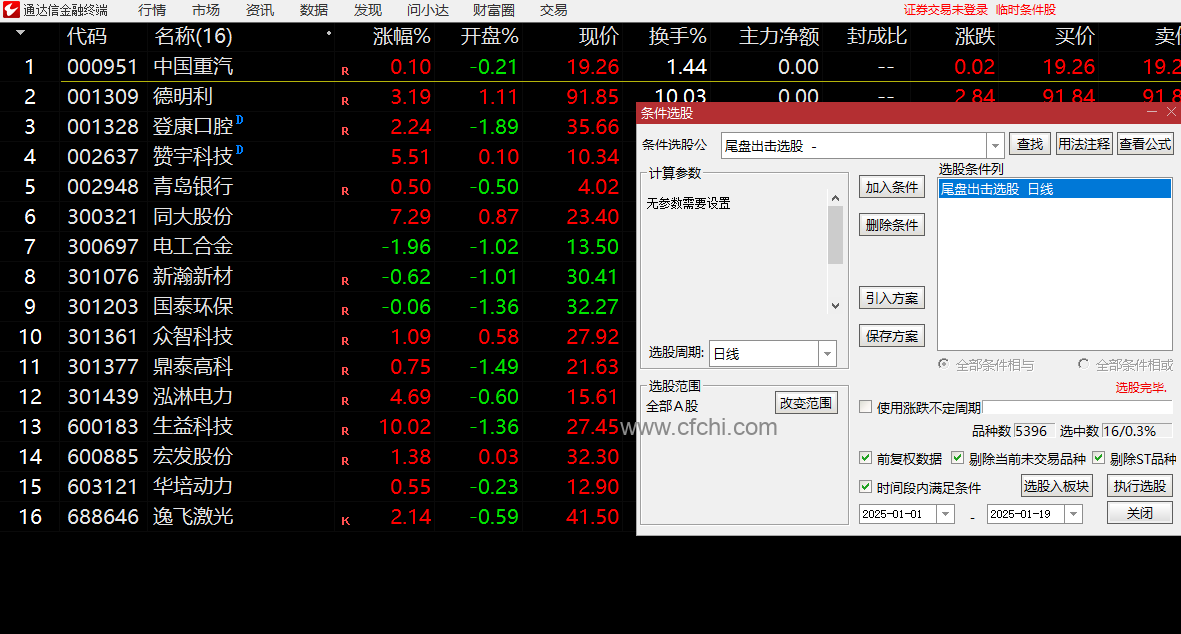Open the 交易 menu

[554, 11]
